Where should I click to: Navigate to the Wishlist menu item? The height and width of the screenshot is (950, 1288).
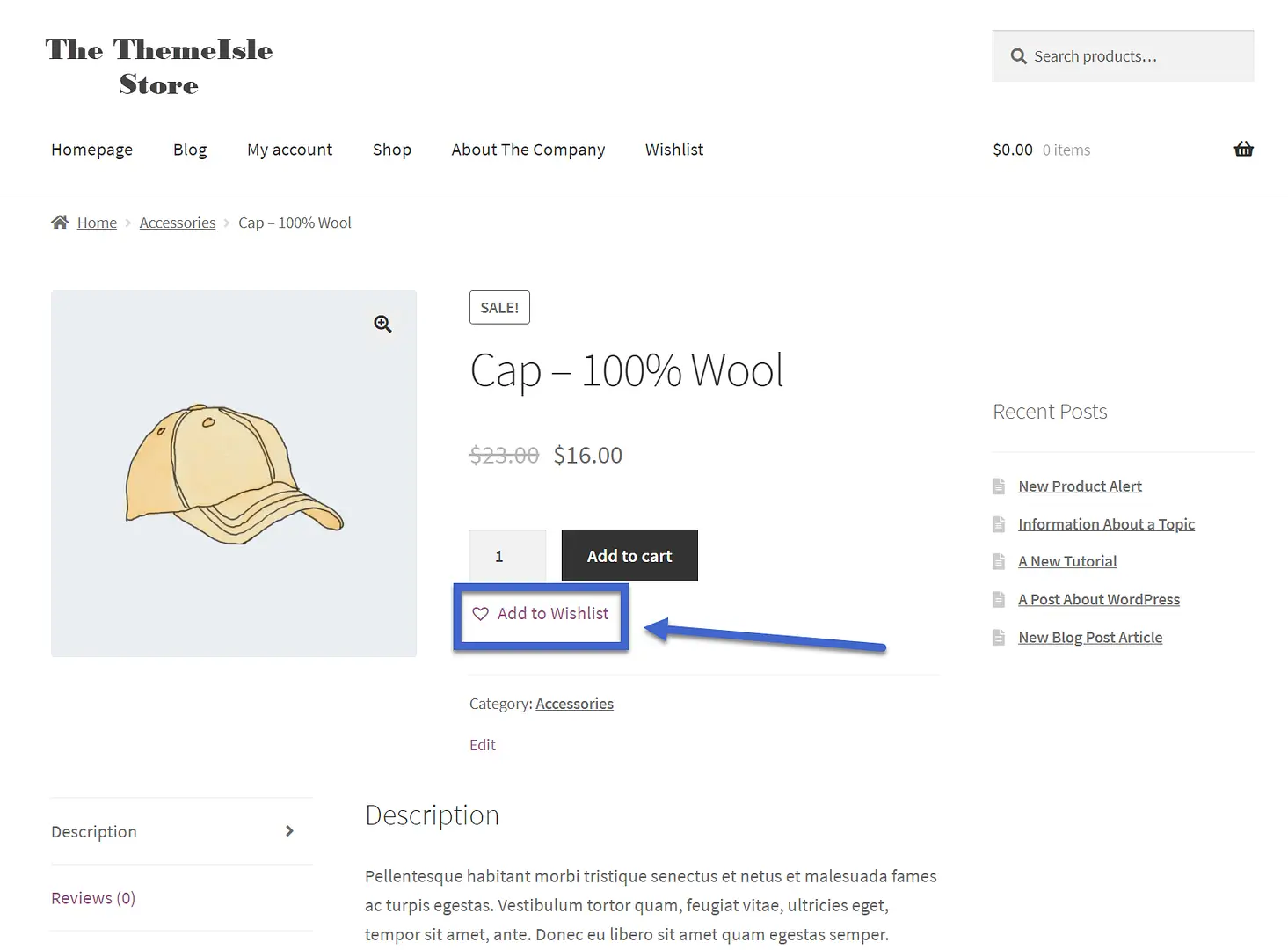tap(673, 150)
